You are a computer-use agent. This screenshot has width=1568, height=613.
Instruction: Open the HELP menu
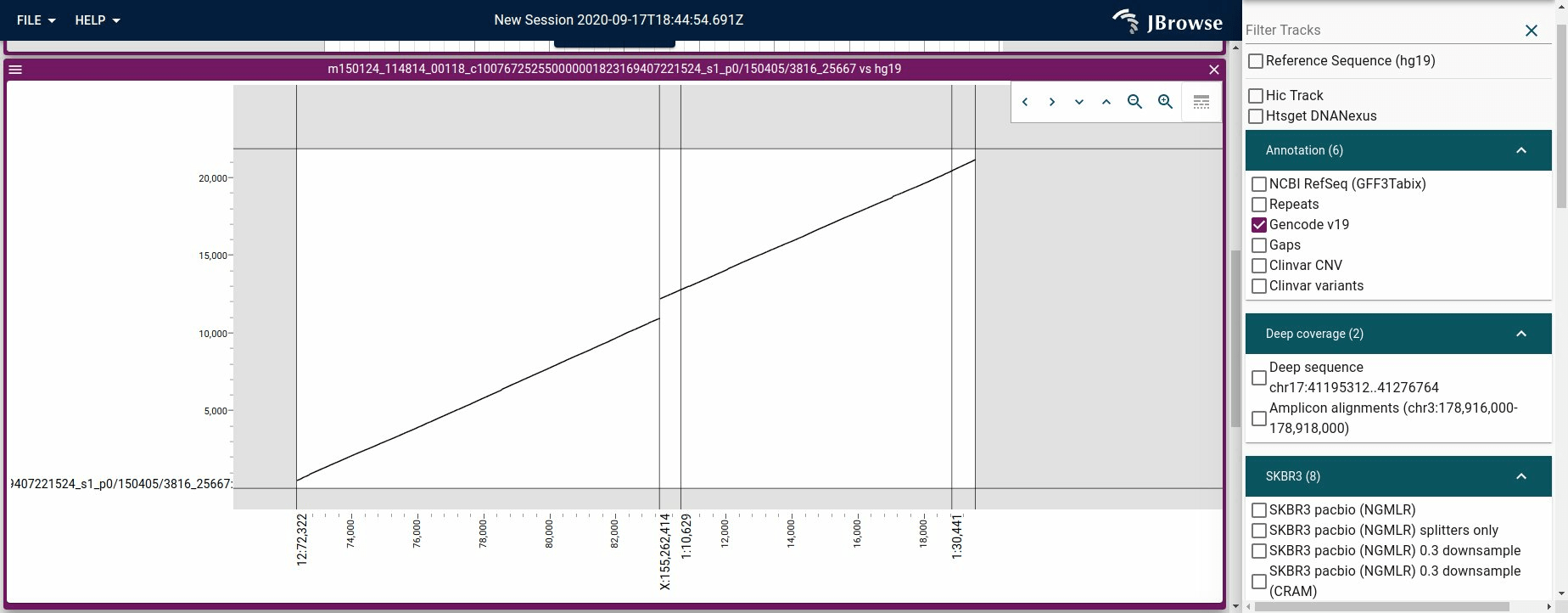pos(98,20)
